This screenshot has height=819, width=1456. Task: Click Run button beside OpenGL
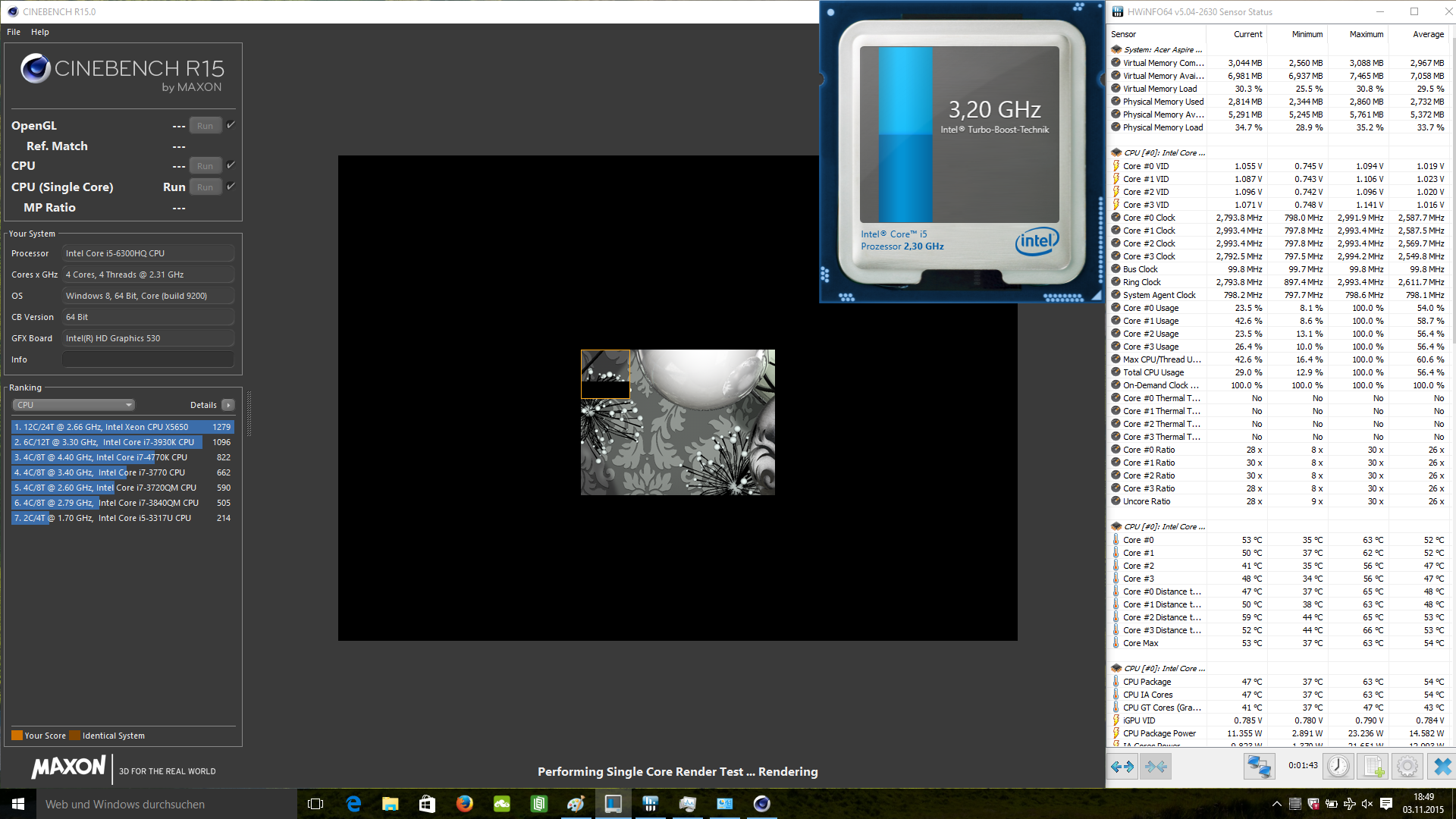tap(205, 126)
